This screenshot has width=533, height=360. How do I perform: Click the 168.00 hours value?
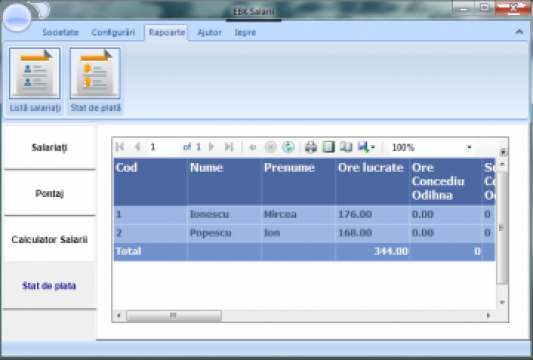click(355, 233)
